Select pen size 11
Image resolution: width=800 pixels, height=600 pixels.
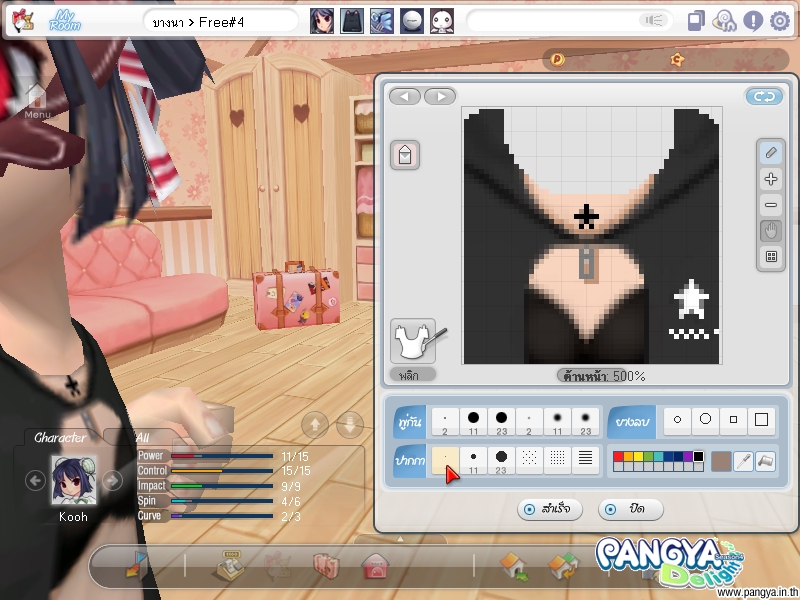coord(473,461)
